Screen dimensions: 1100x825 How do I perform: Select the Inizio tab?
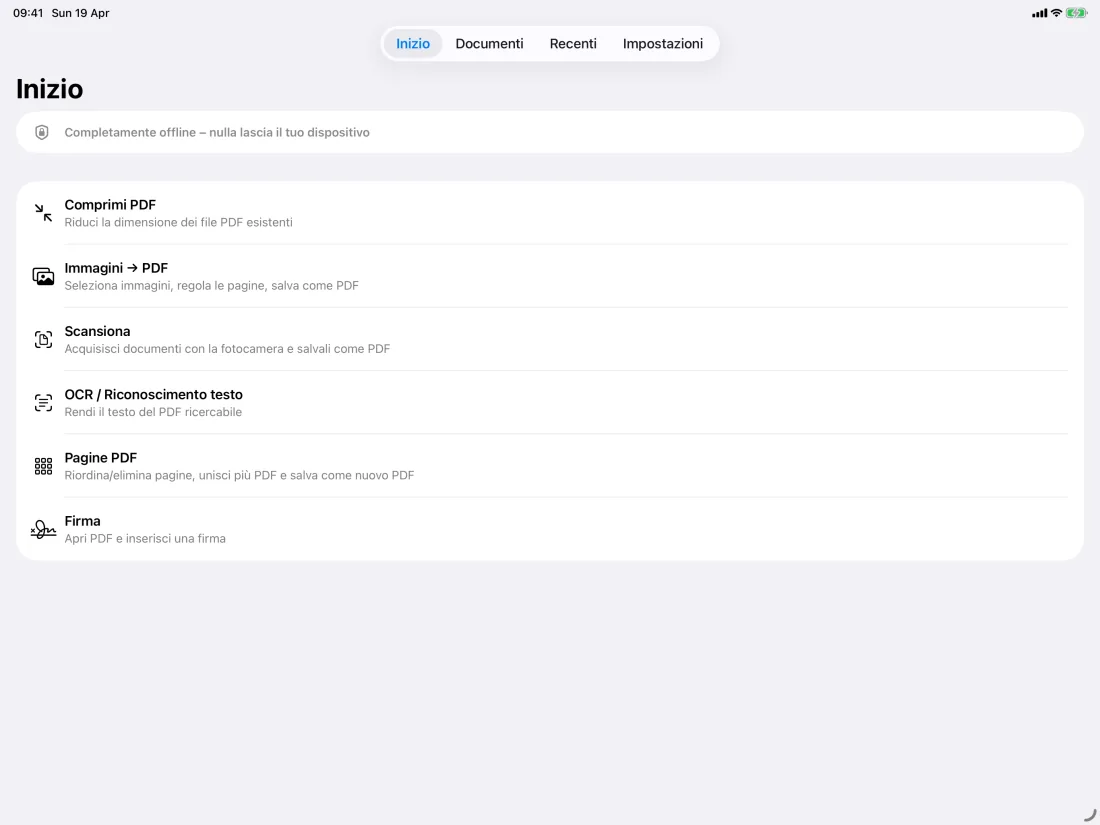point(412,43)
